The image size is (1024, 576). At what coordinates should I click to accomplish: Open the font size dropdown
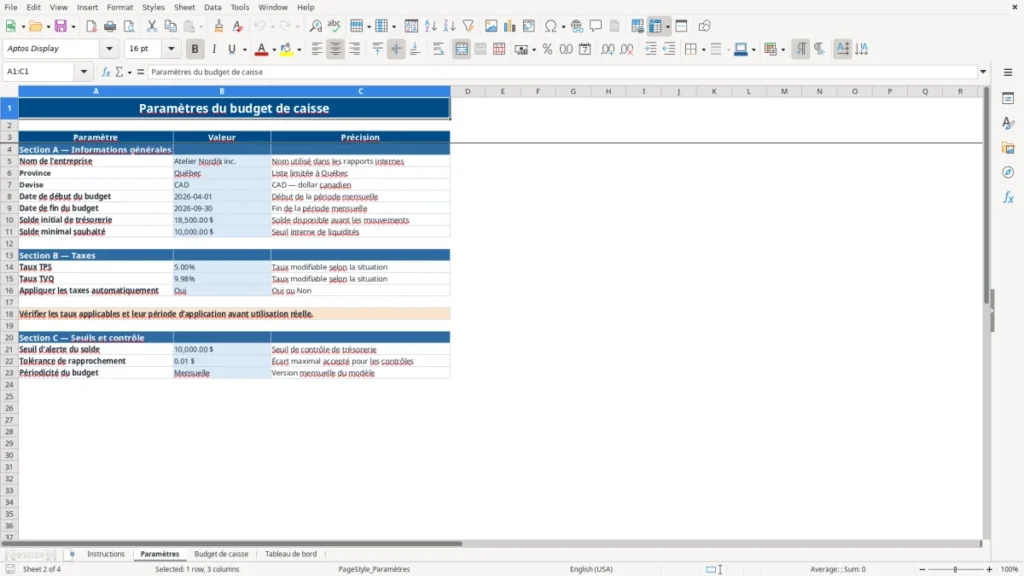(171, 48)
